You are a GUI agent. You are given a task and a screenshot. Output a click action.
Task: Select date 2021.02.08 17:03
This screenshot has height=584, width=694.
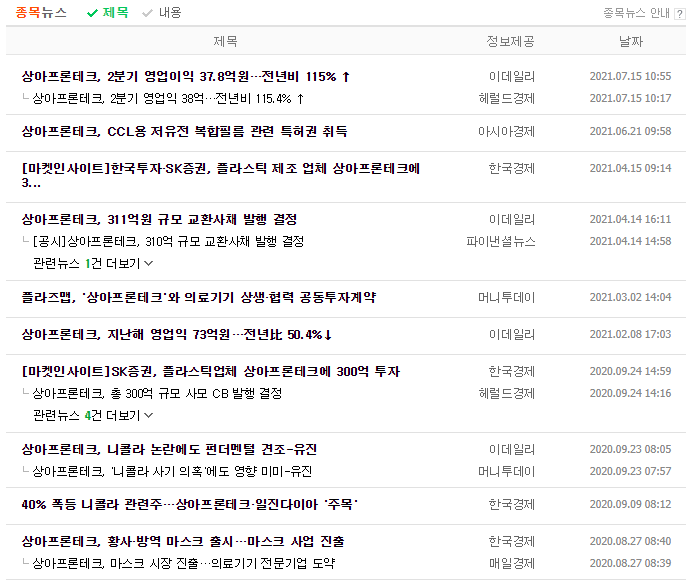coord(630,334)
